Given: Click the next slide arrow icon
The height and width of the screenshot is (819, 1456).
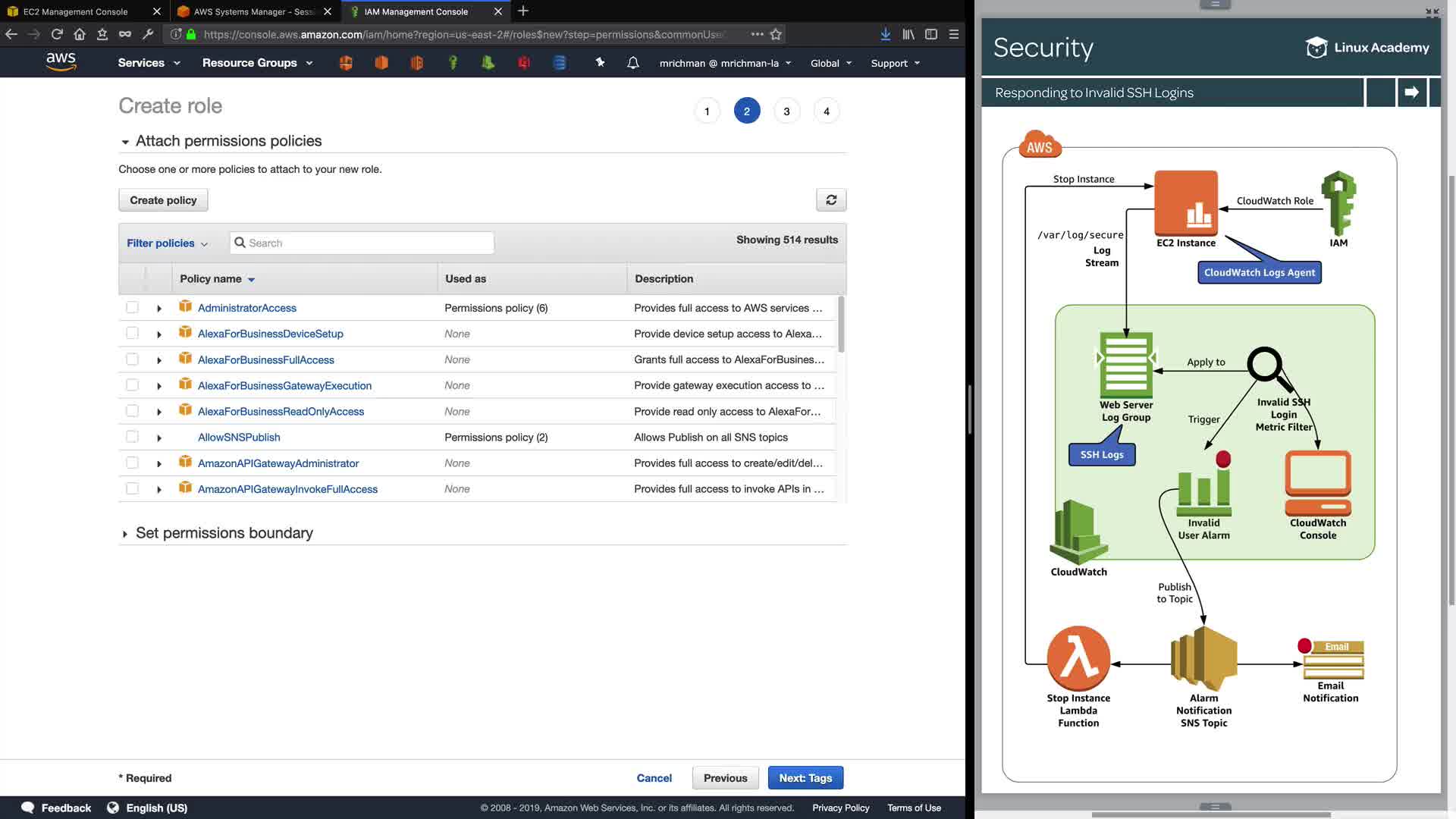Looking at the screenshot, I should [1411, 93].
